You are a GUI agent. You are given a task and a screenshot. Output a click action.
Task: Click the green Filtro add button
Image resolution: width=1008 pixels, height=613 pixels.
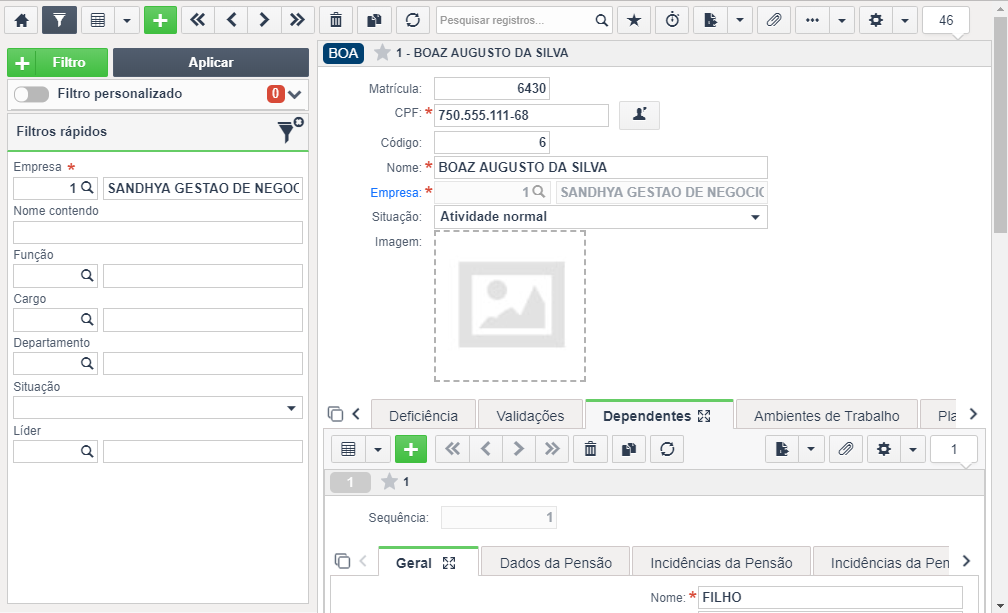(57, 62)
